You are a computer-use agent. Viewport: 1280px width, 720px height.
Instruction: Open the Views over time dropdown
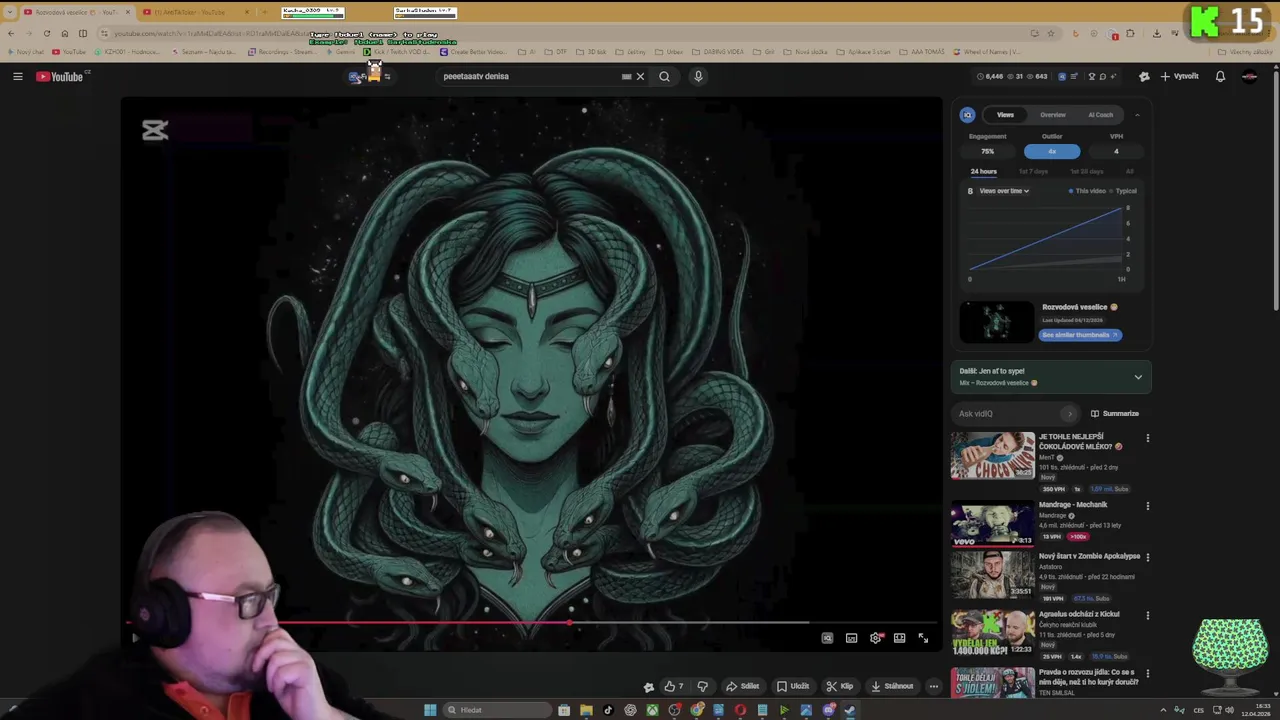coord(1004,191)
